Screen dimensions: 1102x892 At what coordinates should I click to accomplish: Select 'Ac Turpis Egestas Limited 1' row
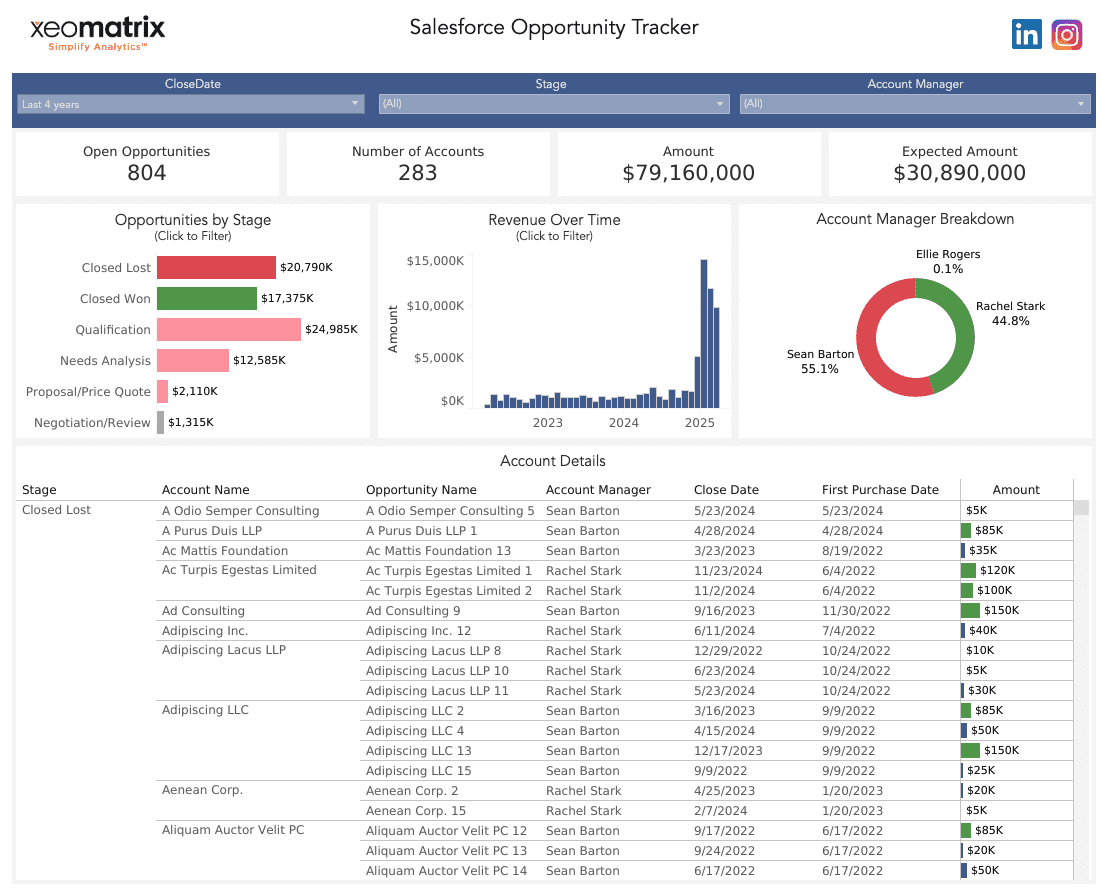click(448, 571)
